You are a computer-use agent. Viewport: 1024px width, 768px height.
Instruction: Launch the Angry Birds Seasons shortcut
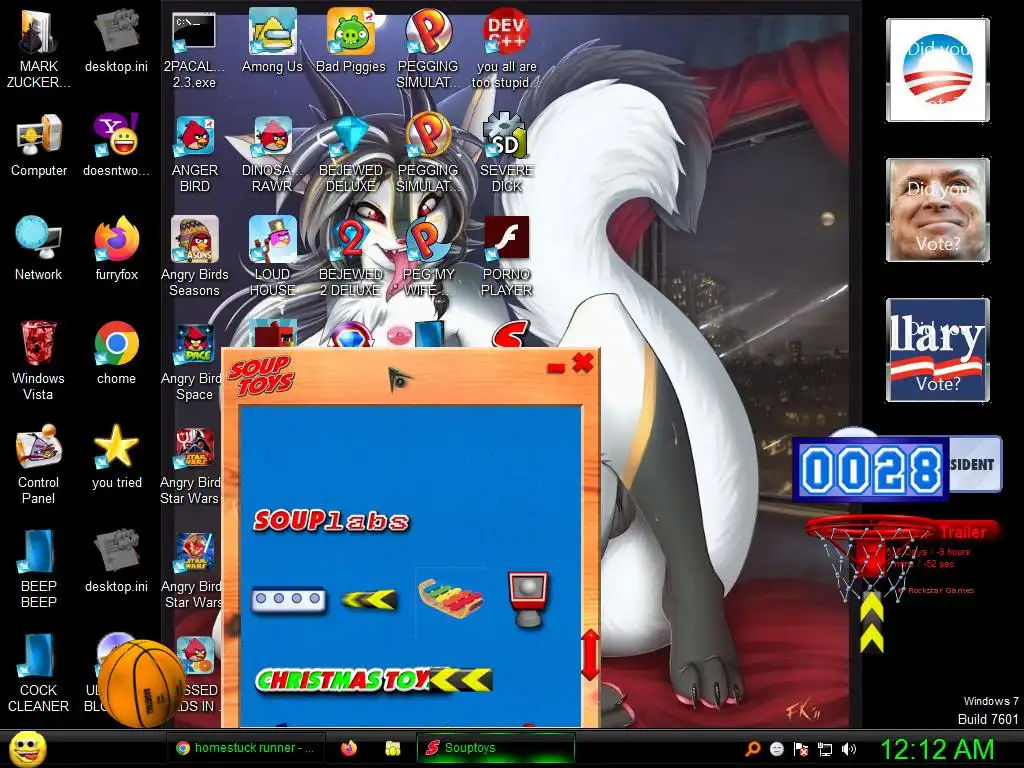point(195,256)
